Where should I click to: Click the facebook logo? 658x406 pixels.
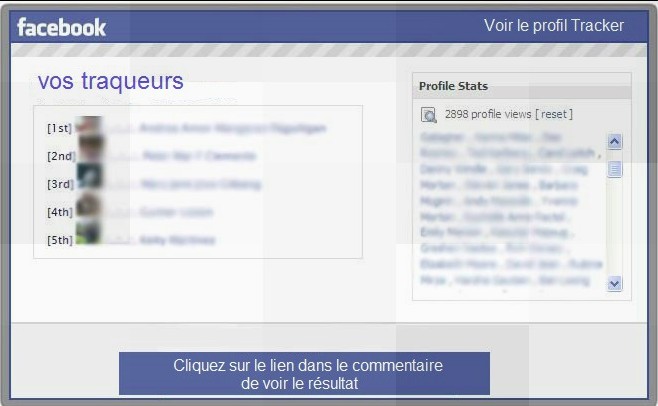pyautogui.click(x=61, y=28)
